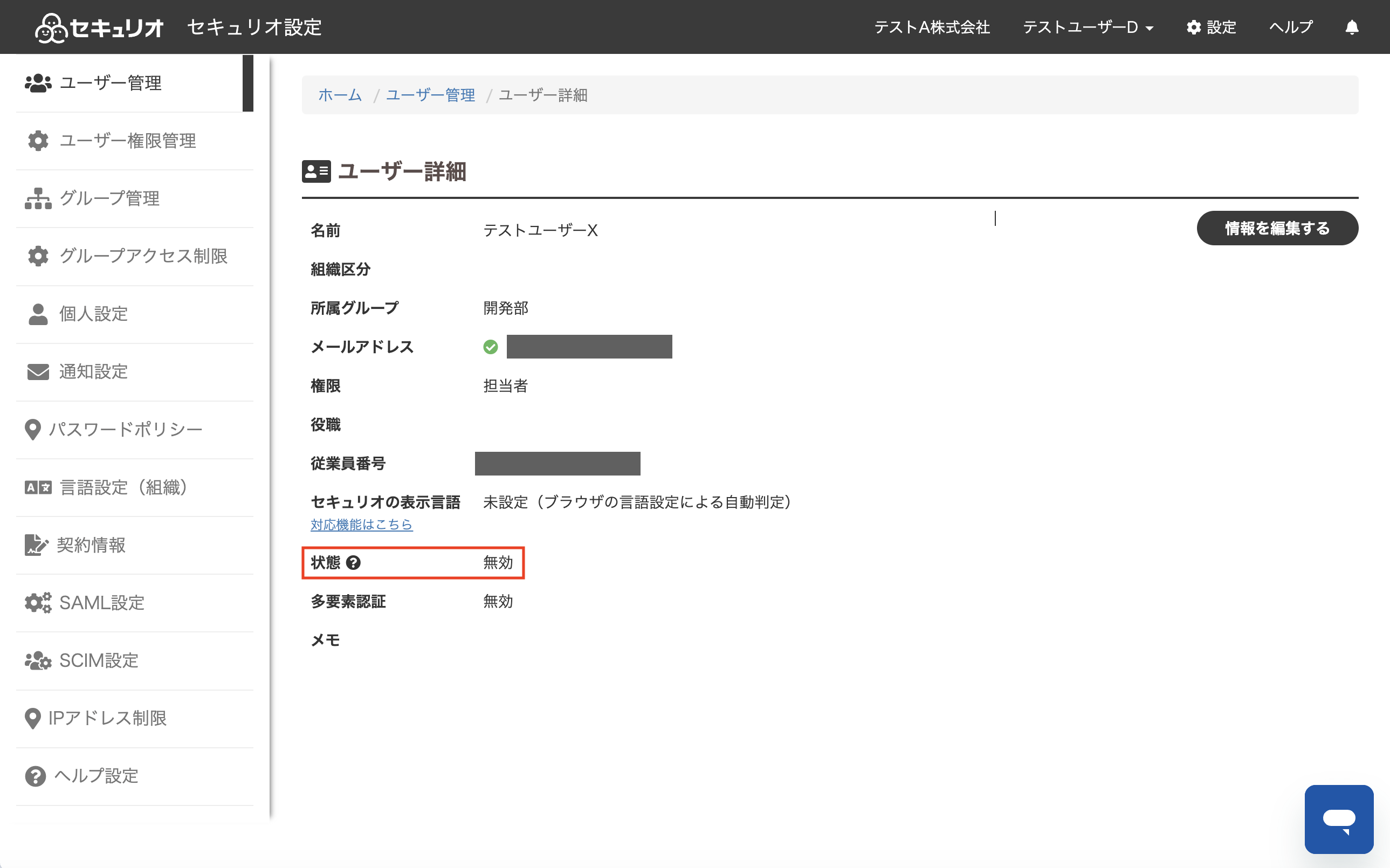Open the chat support widget

[1339, 819]
